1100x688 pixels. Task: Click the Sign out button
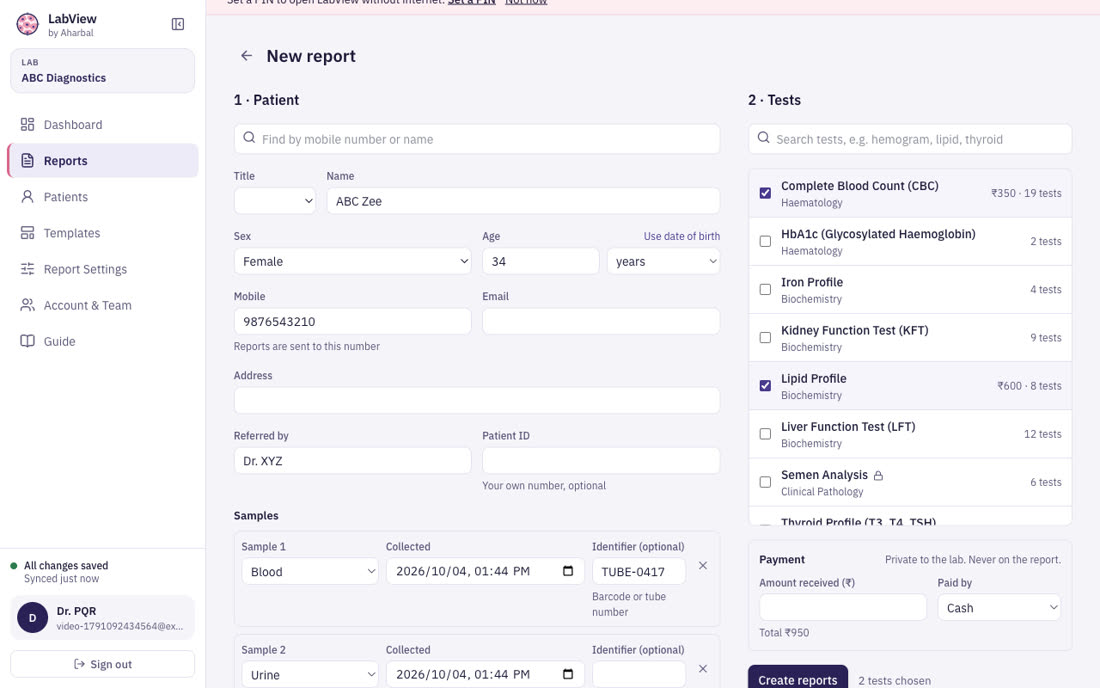tap(102, 664)
